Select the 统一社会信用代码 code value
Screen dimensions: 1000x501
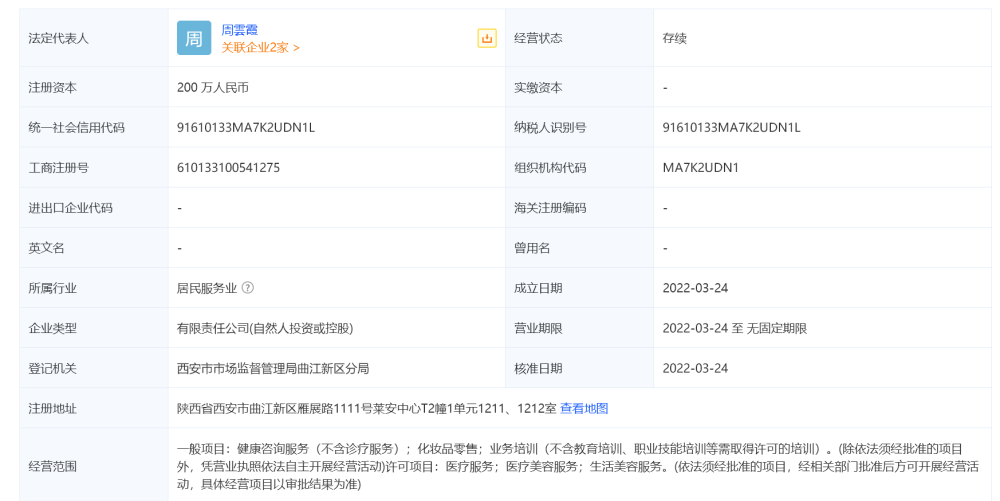tap(245, 128)
